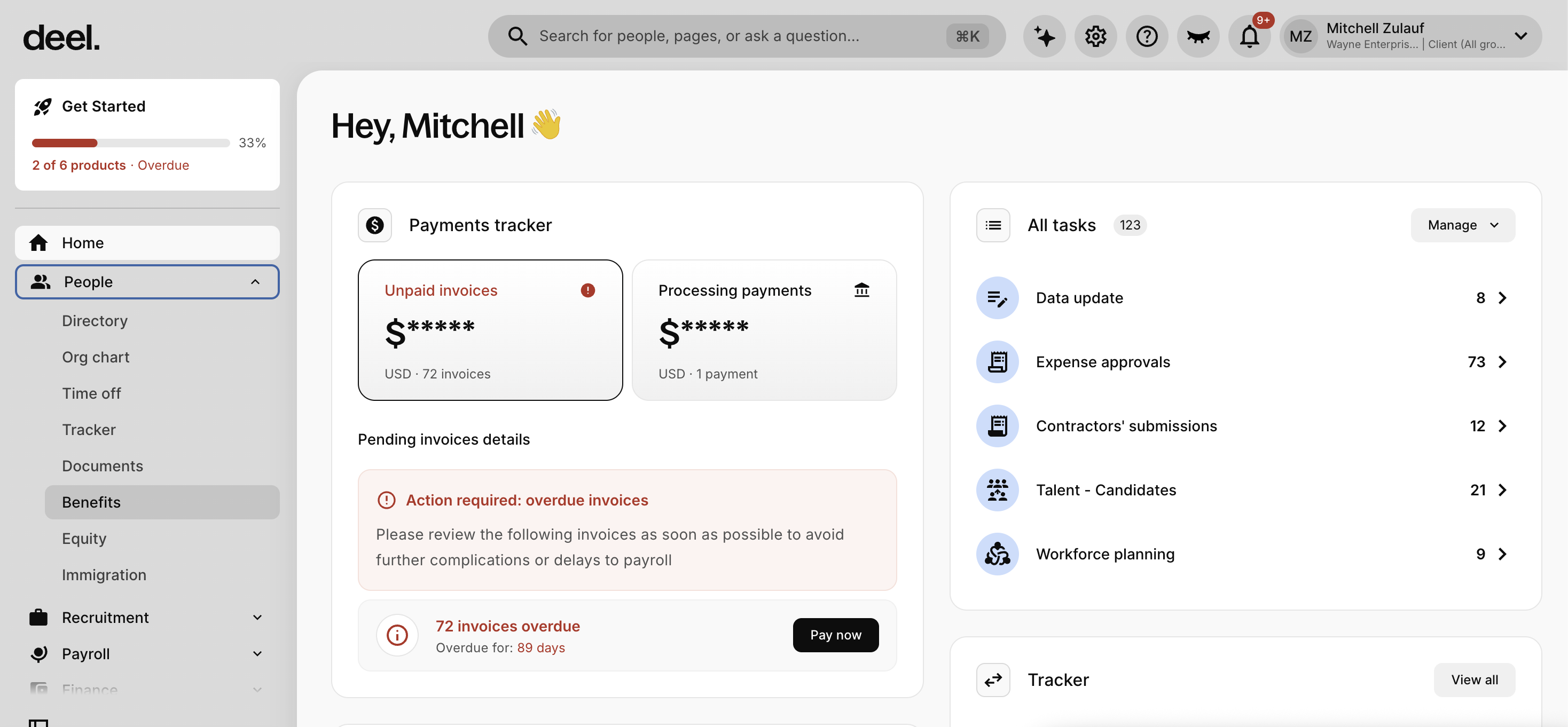Viewport: 1568px width, 727px height.
Task: Open Directory under People
Action: tap(95, 321)
